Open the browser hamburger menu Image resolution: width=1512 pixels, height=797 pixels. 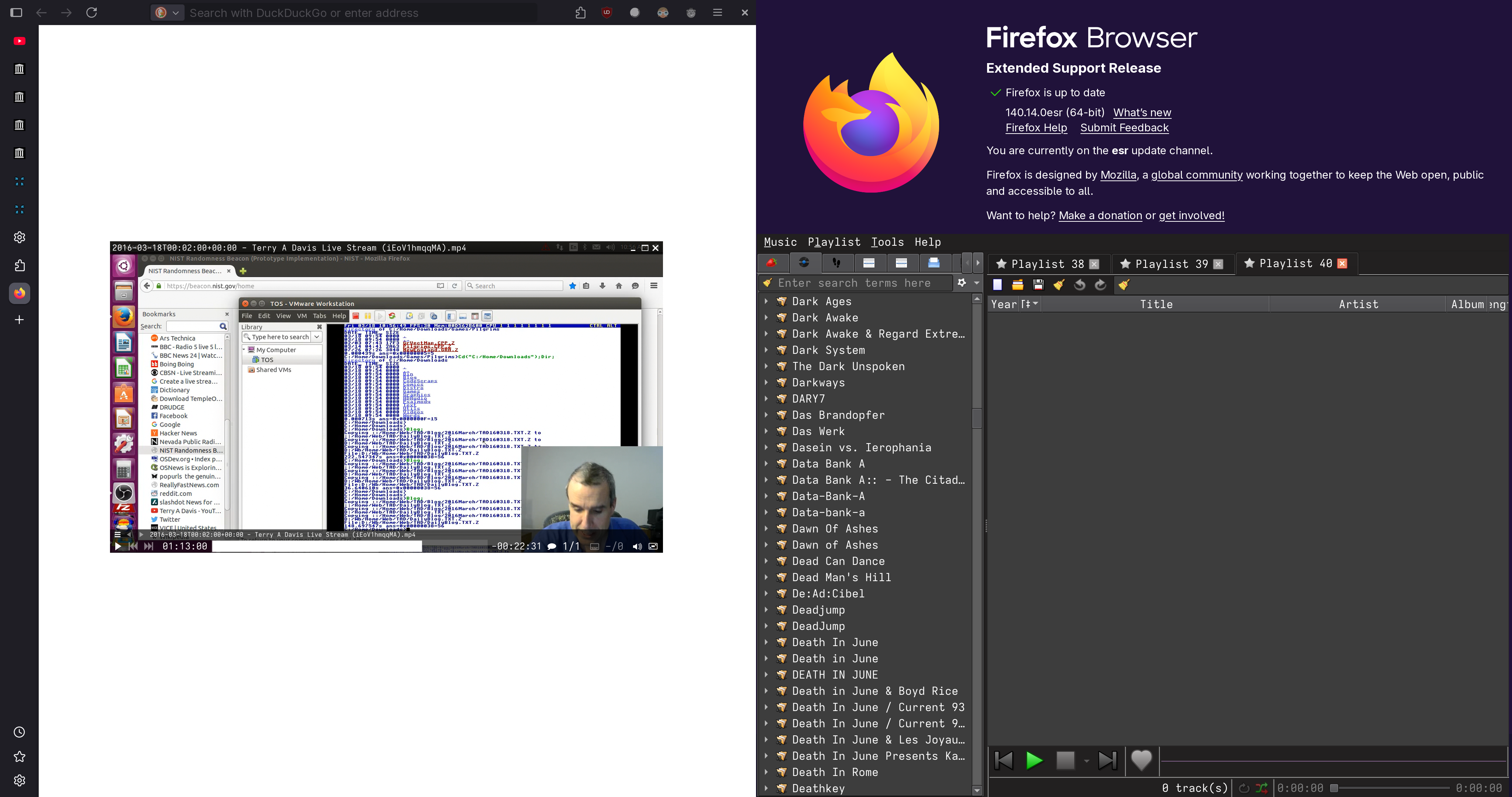717,12
